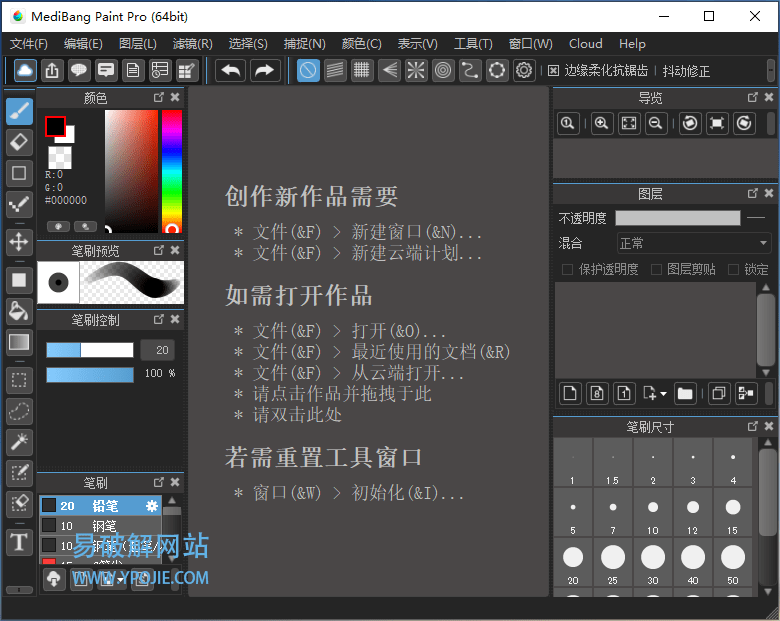Enable parallel lines snap
780x621 pixels.
[335, 70]
